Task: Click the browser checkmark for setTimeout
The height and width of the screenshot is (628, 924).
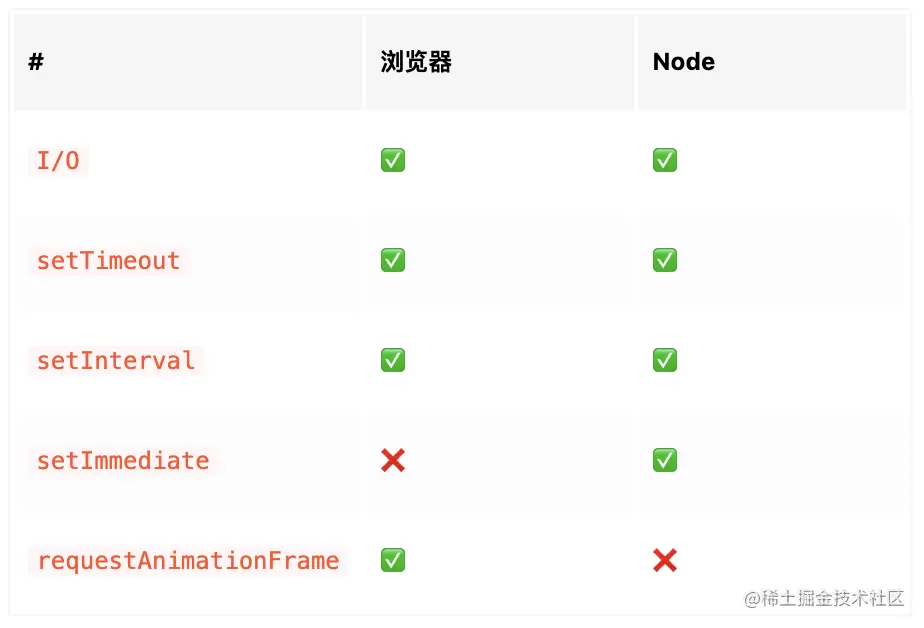Action: (392, 260)
